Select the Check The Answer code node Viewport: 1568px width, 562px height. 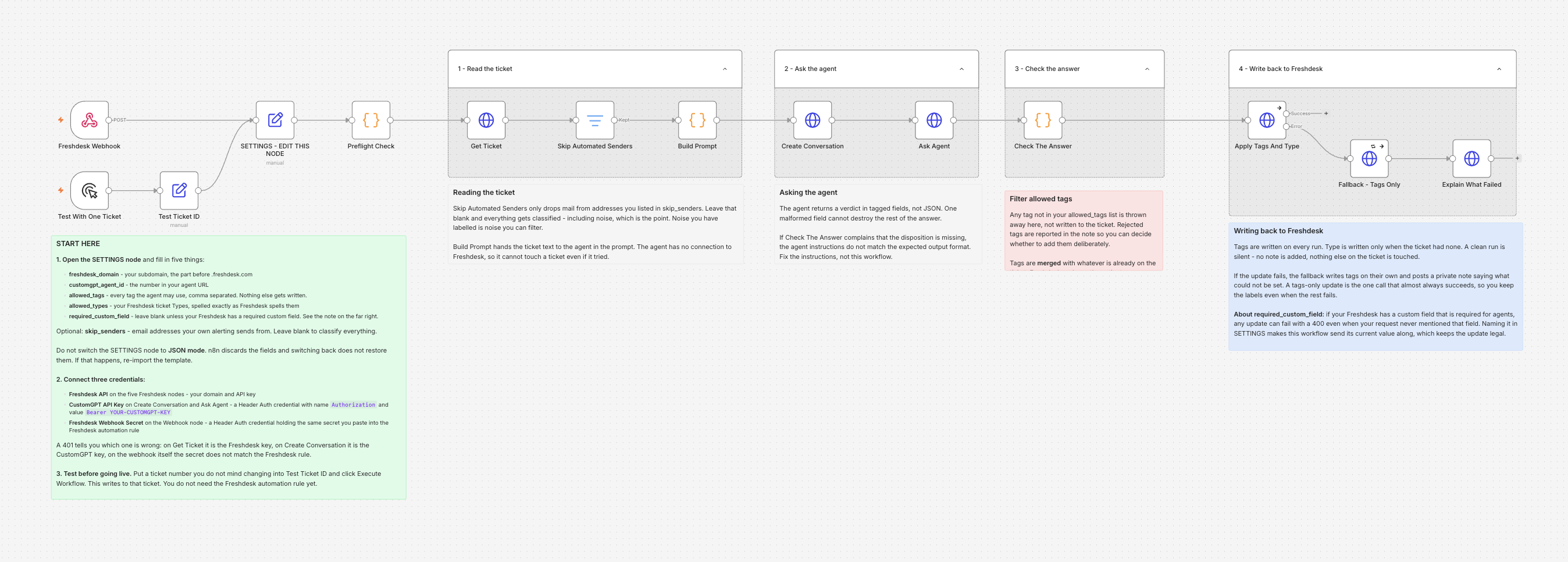(1043, 120)
